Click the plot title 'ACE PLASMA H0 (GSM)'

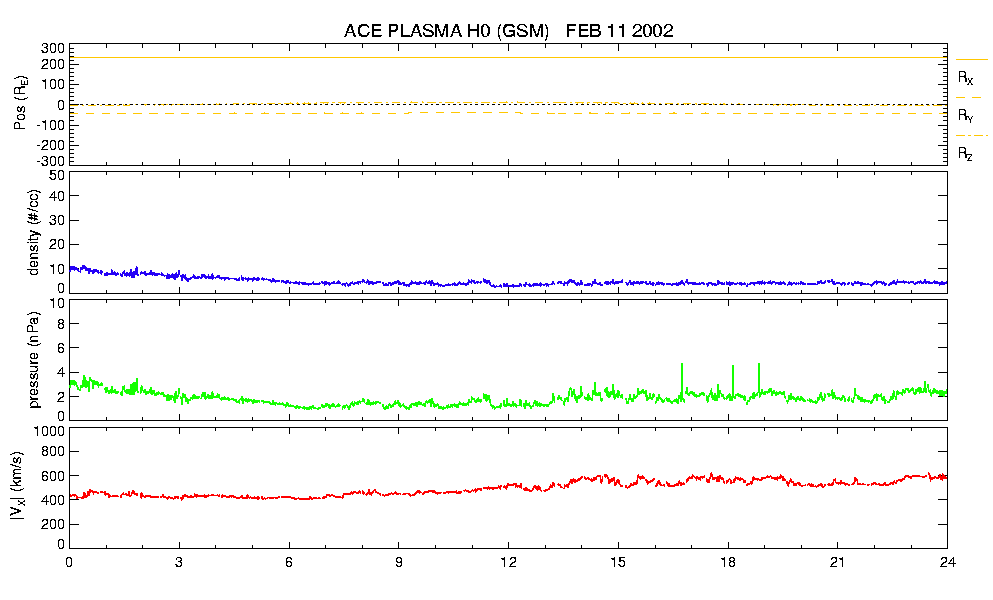[446, 30]
